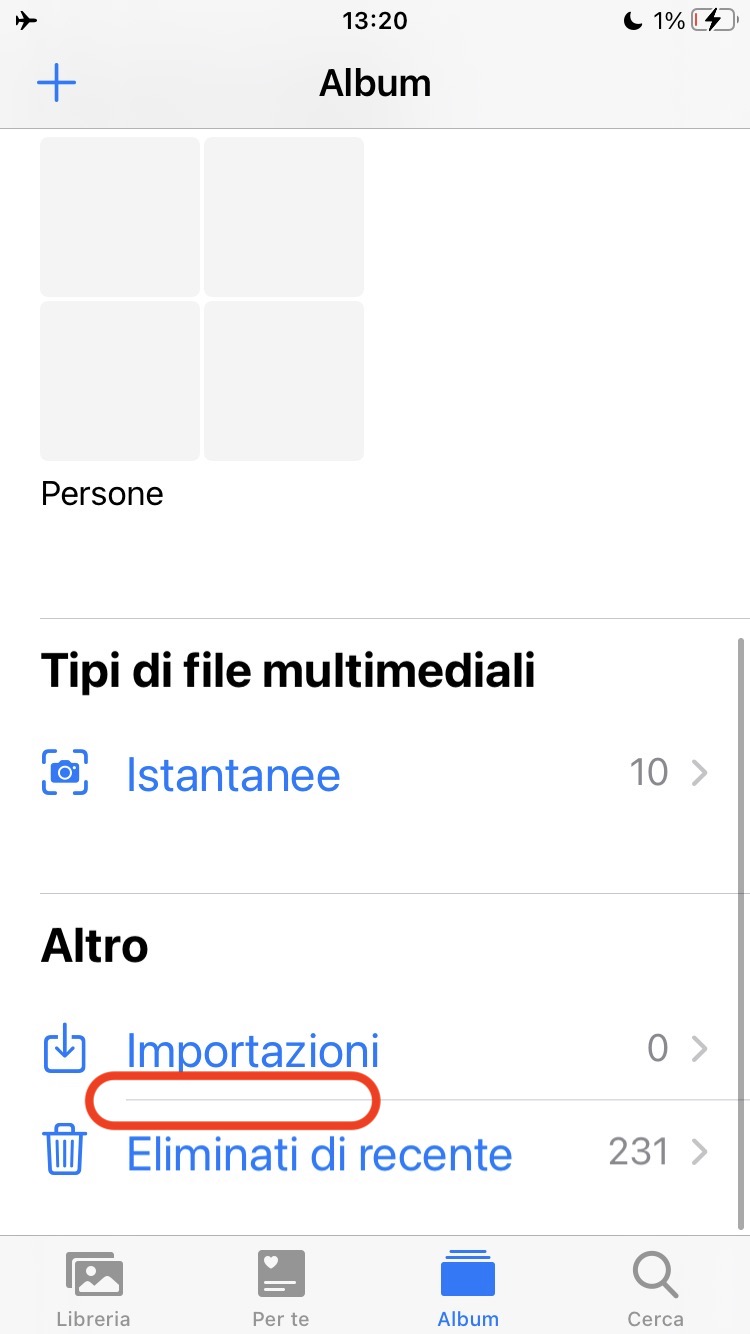Viewport: 750px width, 1334px height.
Task: Open Eliminati di recente album
Action: click(x=319, y=1154)
